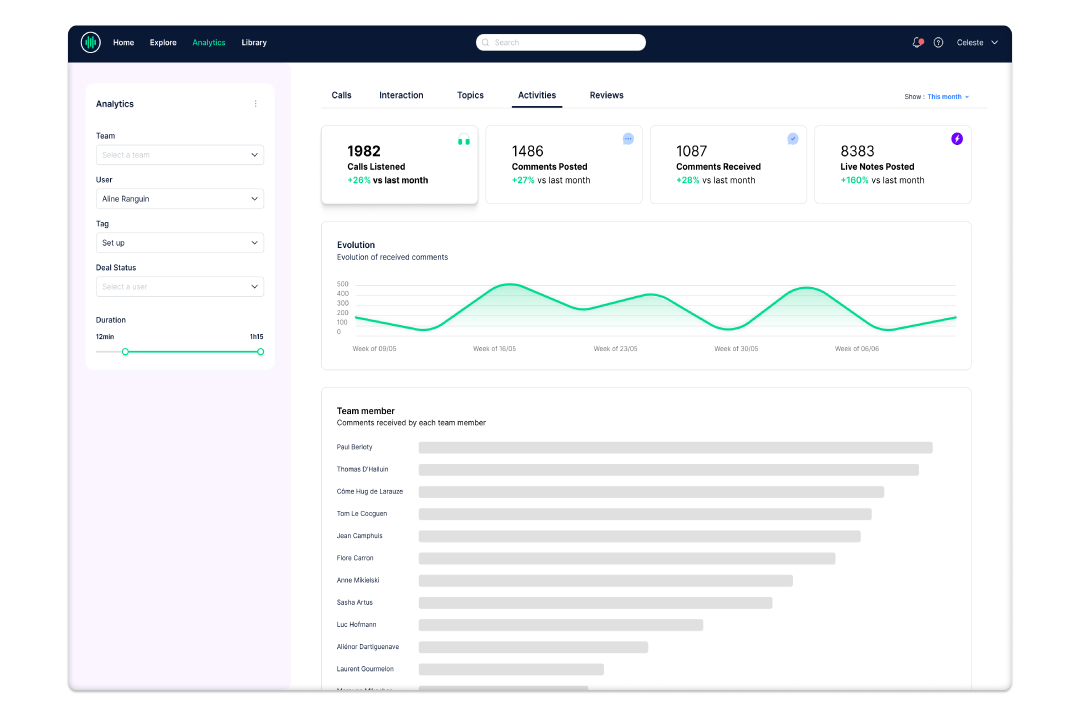Open the Analytics panel three-dot menu
Viewport: 1080px width, 720px height.
(x=255, y=103)
